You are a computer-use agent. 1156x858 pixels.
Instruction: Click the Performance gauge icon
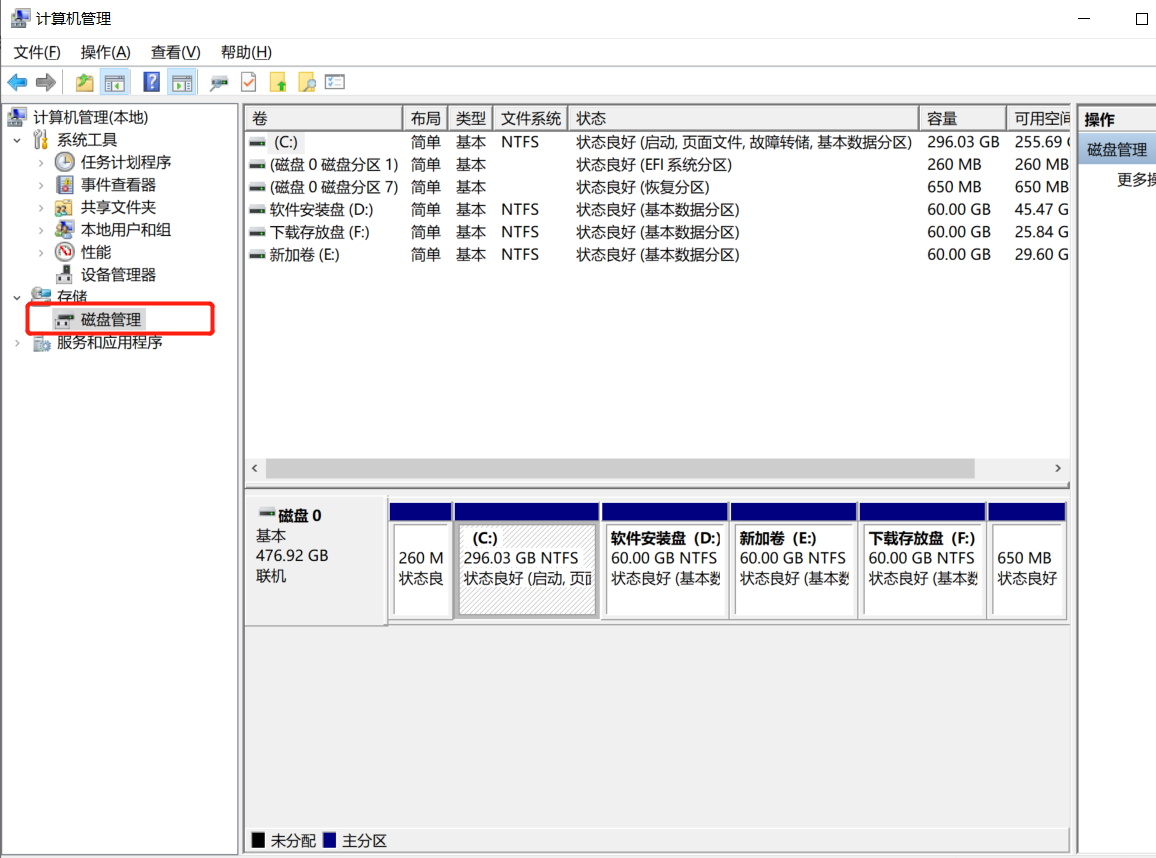tap(65, 252)
